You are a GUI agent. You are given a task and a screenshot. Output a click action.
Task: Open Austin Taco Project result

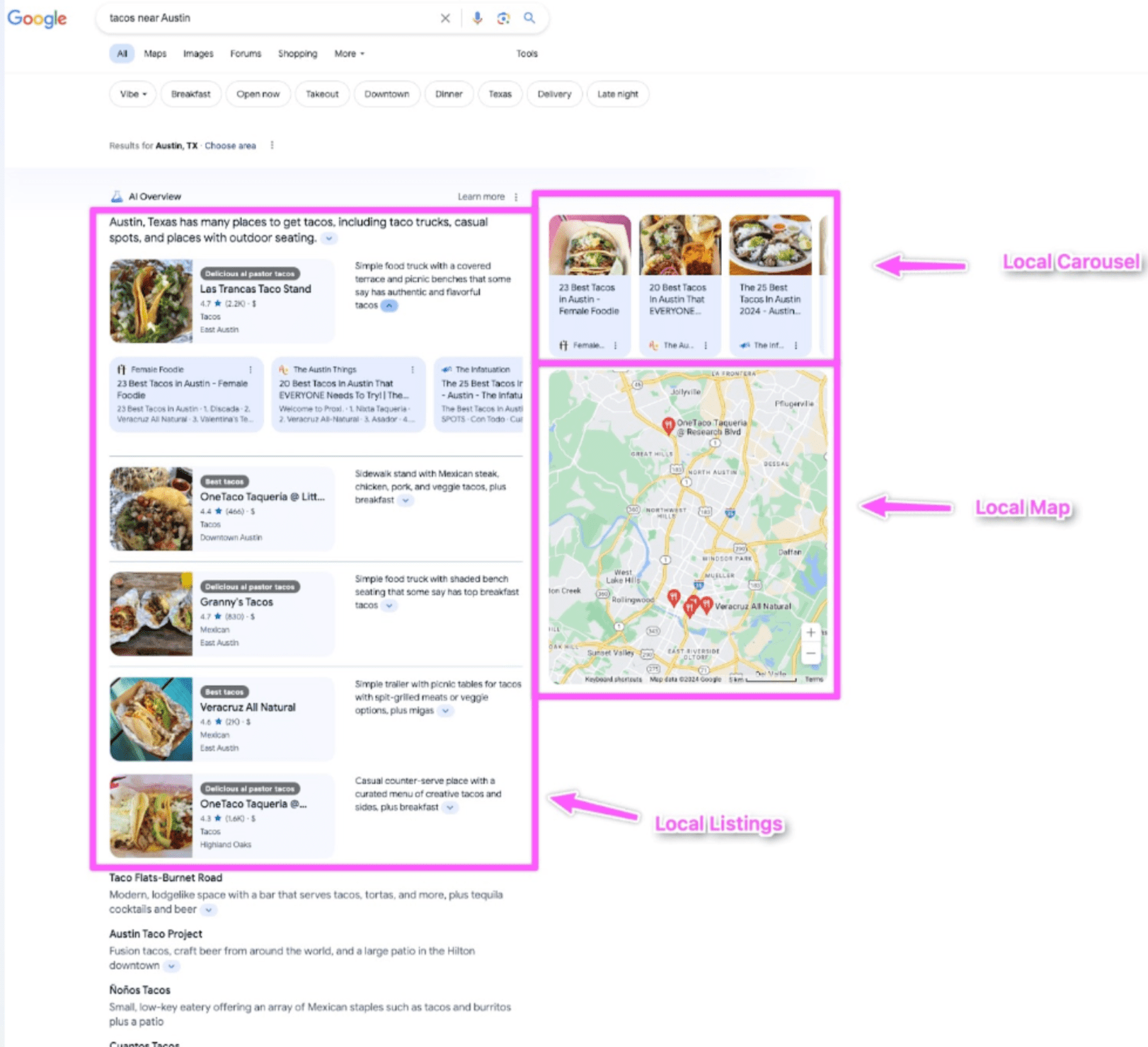coord(156,934)
